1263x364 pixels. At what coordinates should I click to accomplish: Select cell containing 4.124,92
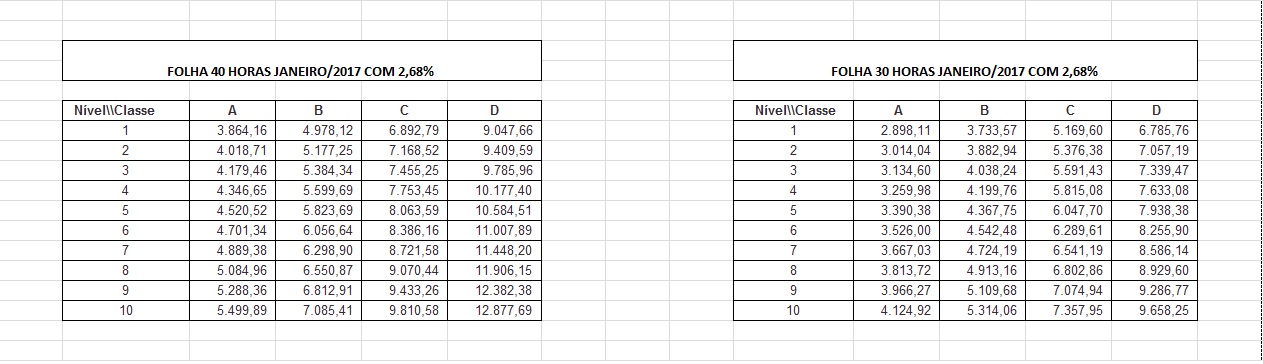click(x=898, y=311)
